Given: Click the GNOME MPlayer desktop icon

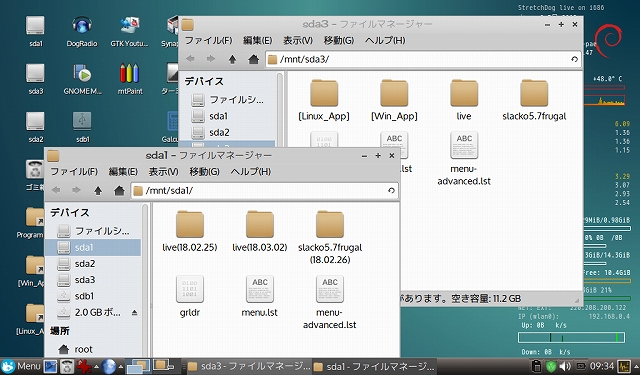Looking at the screenshot, I should coord(82,80).
